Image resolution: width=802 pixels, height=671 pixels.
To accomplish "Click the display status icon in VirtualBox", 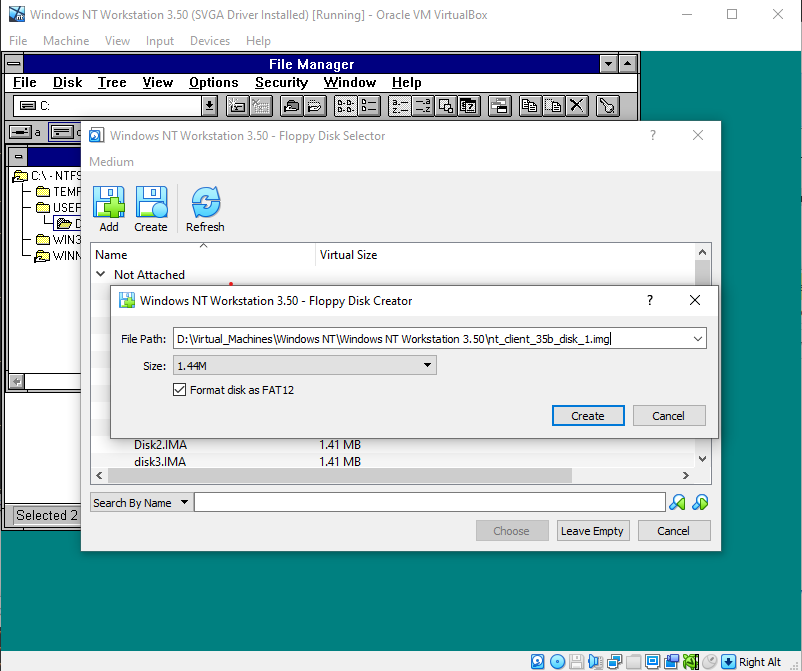I will click(x=653, y=661).
